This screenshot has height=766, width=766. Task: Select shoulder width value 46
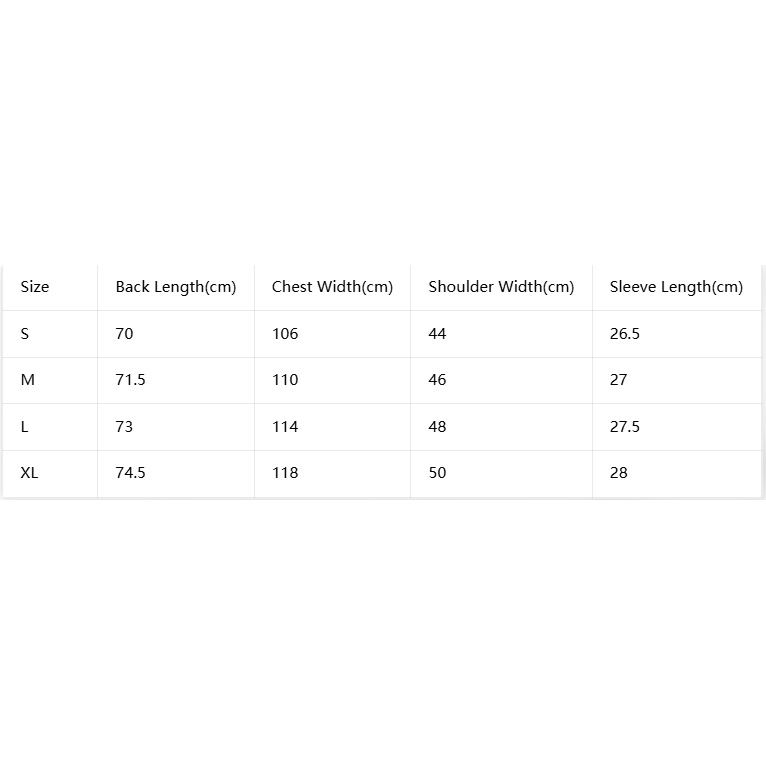point(437,380)
